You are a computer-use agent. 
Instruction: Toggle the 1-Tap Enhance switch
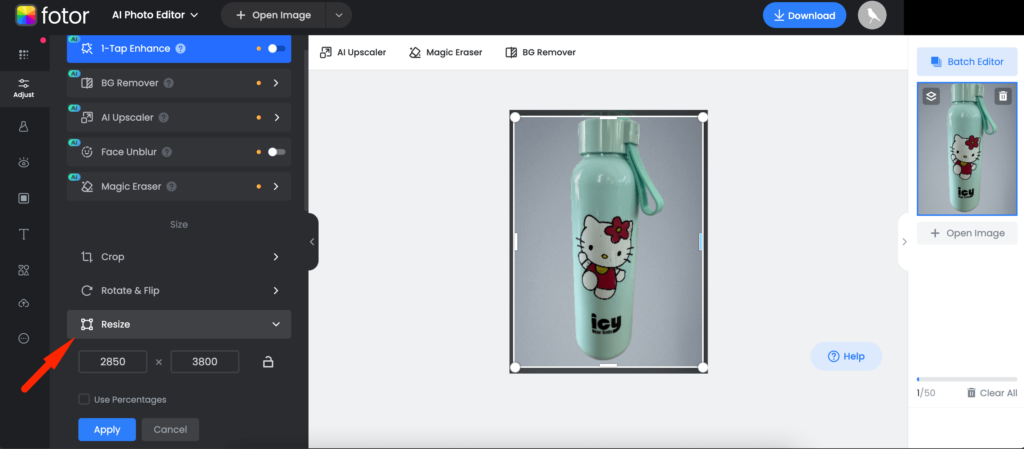276,48
